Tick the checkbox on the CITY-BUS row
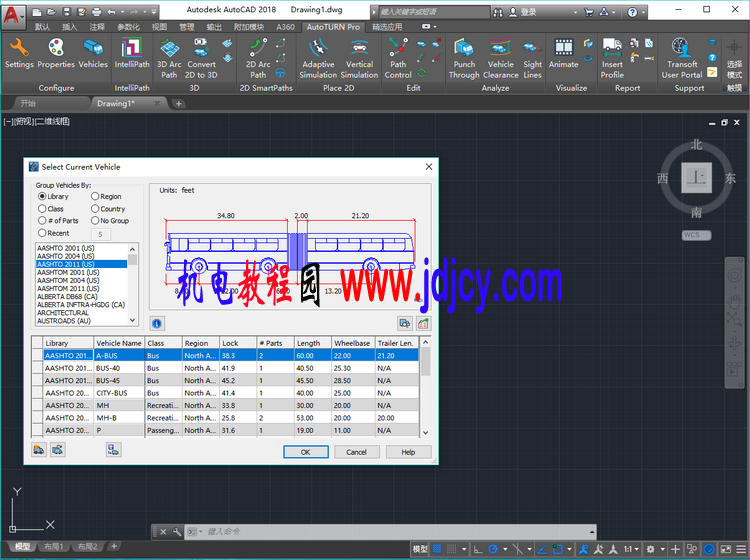 (37, 393)
